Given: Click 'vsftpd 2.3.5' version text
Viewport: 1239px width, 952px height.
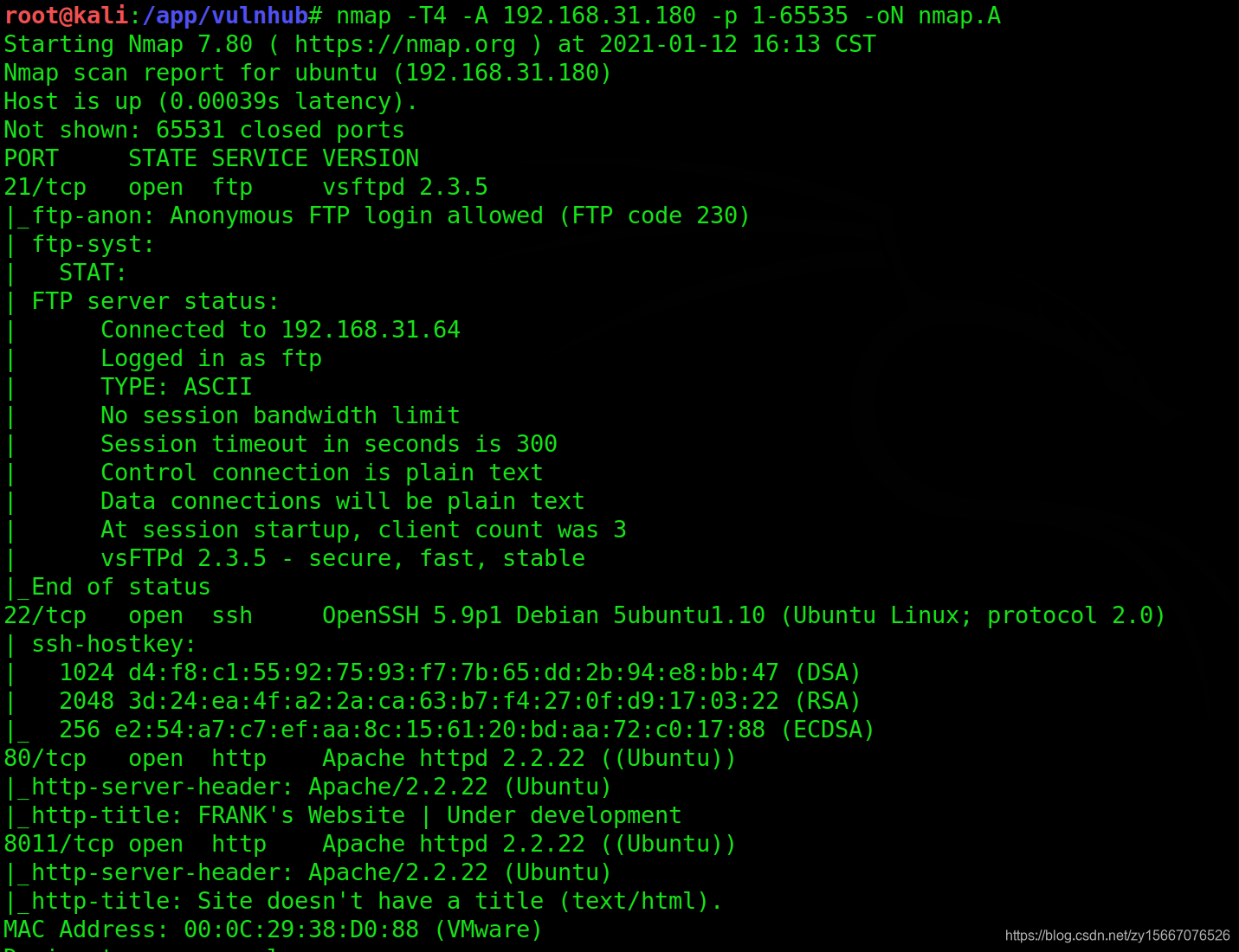Looking at the screenshot, I should (x=405, y=187).
